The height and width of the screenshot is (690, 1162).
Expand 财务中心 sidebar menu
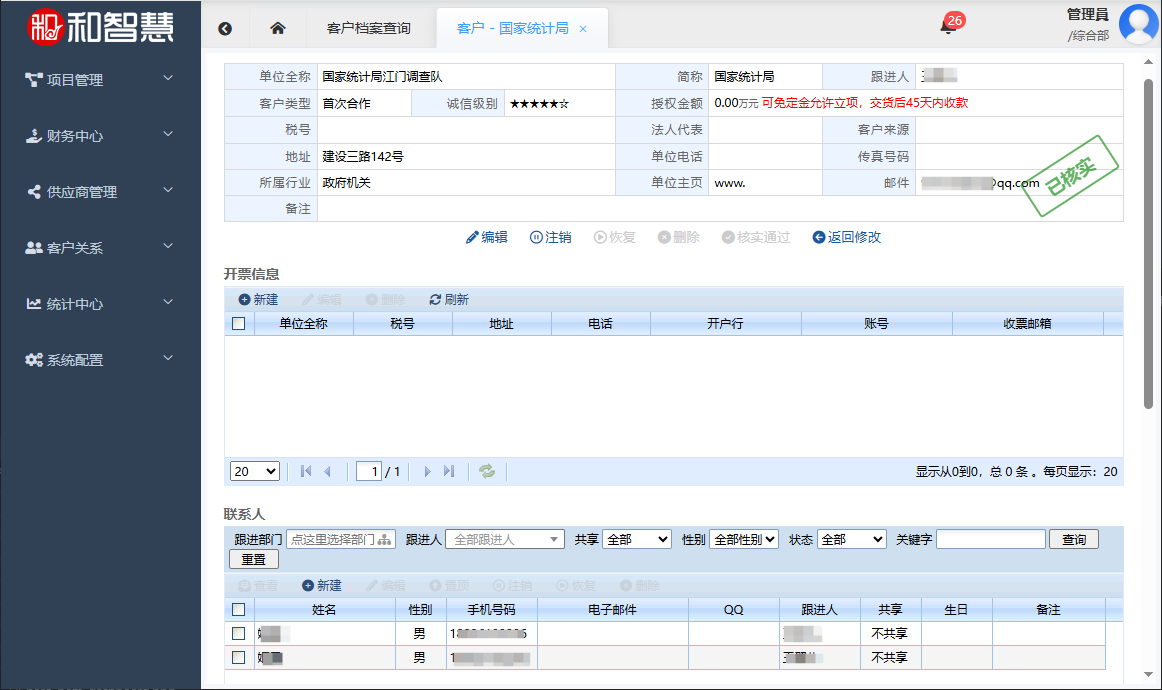[x=100, y=136]
